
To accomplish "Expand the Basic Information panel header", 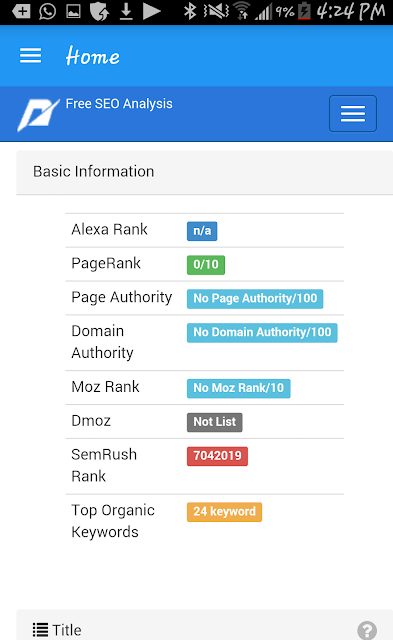I will [x=204, y=172].
